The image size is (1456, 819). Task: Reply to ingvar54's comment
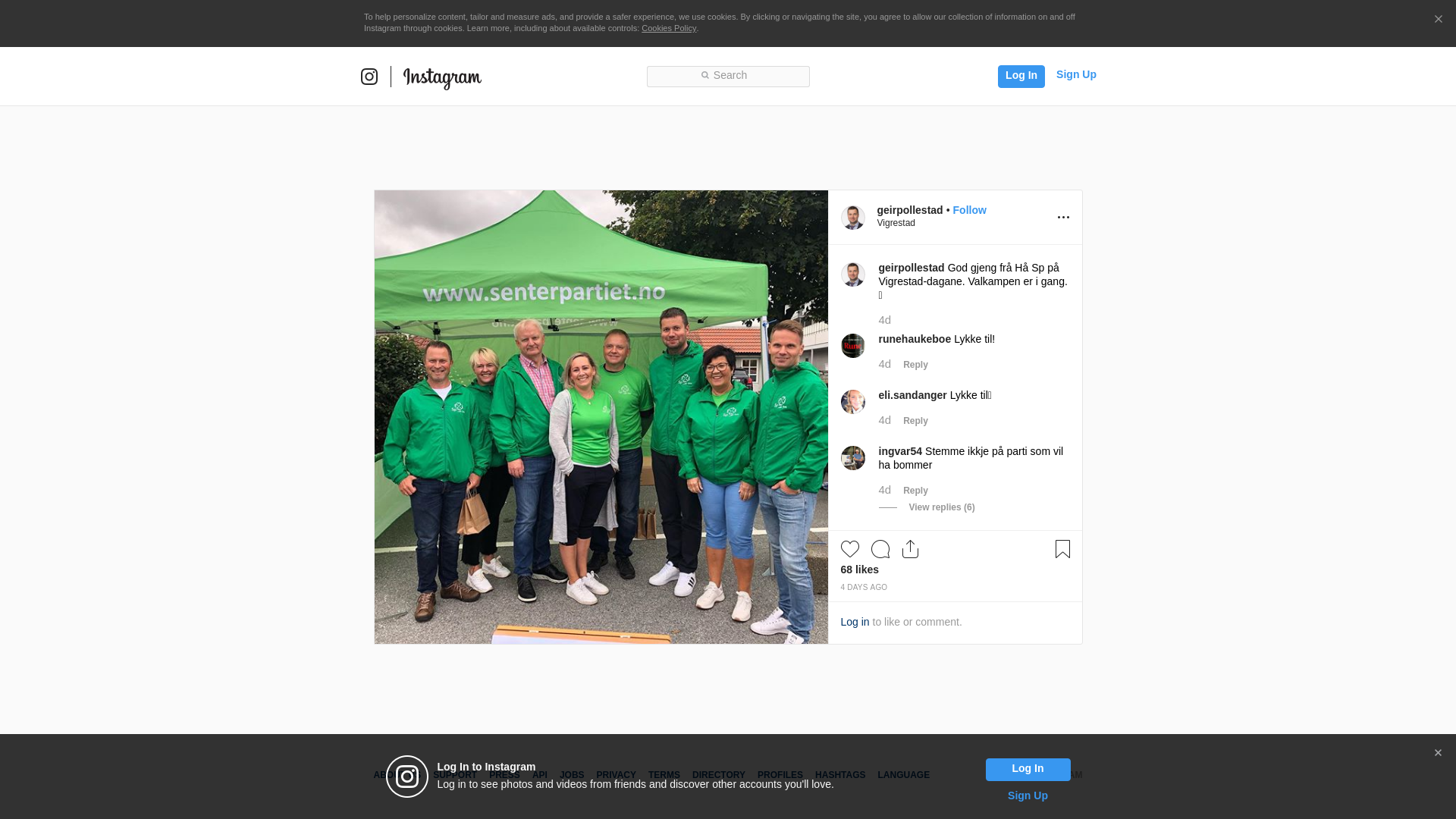[x=915, y=491]
